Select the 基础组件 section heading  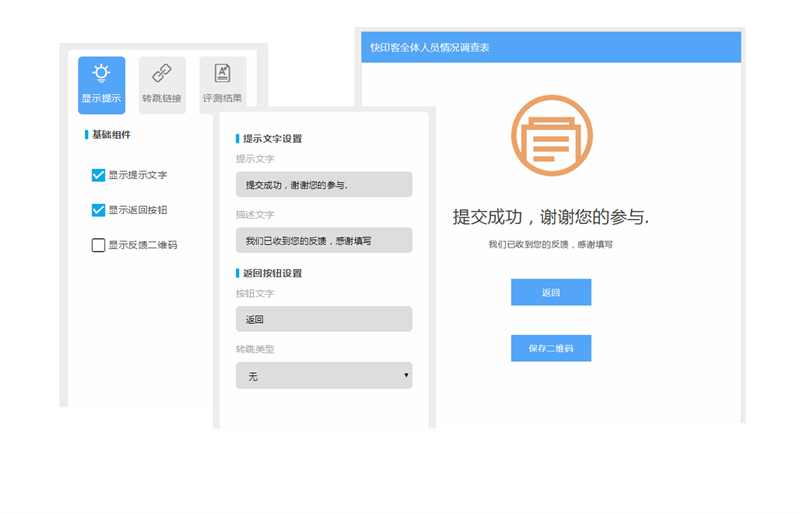(x=111, y=134)
